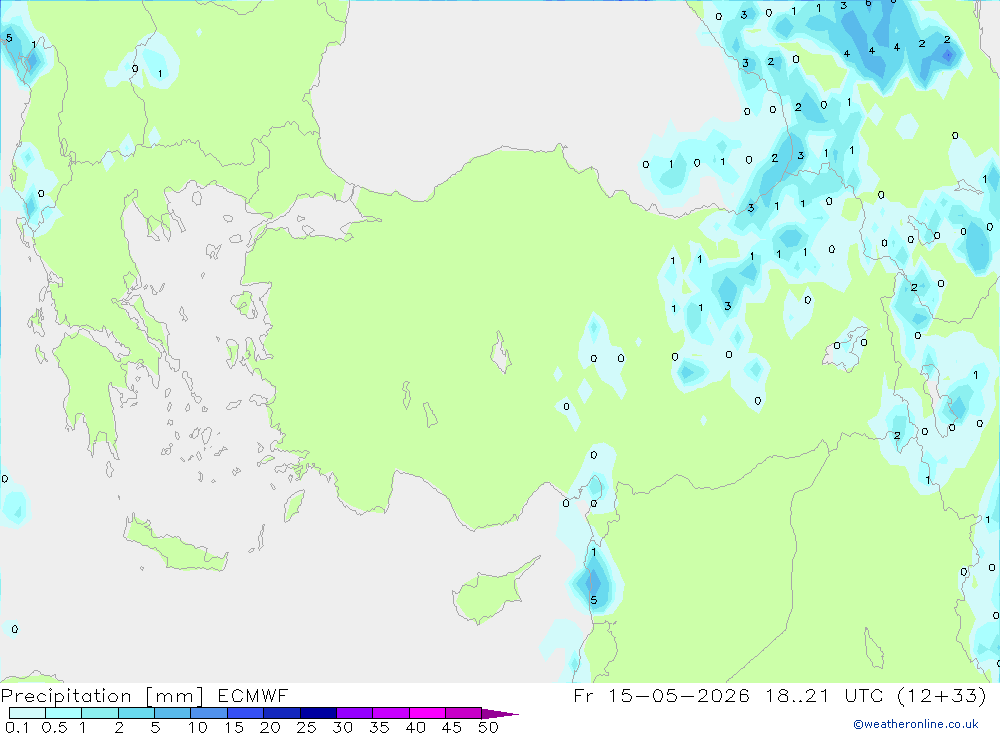Click the '45' legend label

tap(452, 727)
